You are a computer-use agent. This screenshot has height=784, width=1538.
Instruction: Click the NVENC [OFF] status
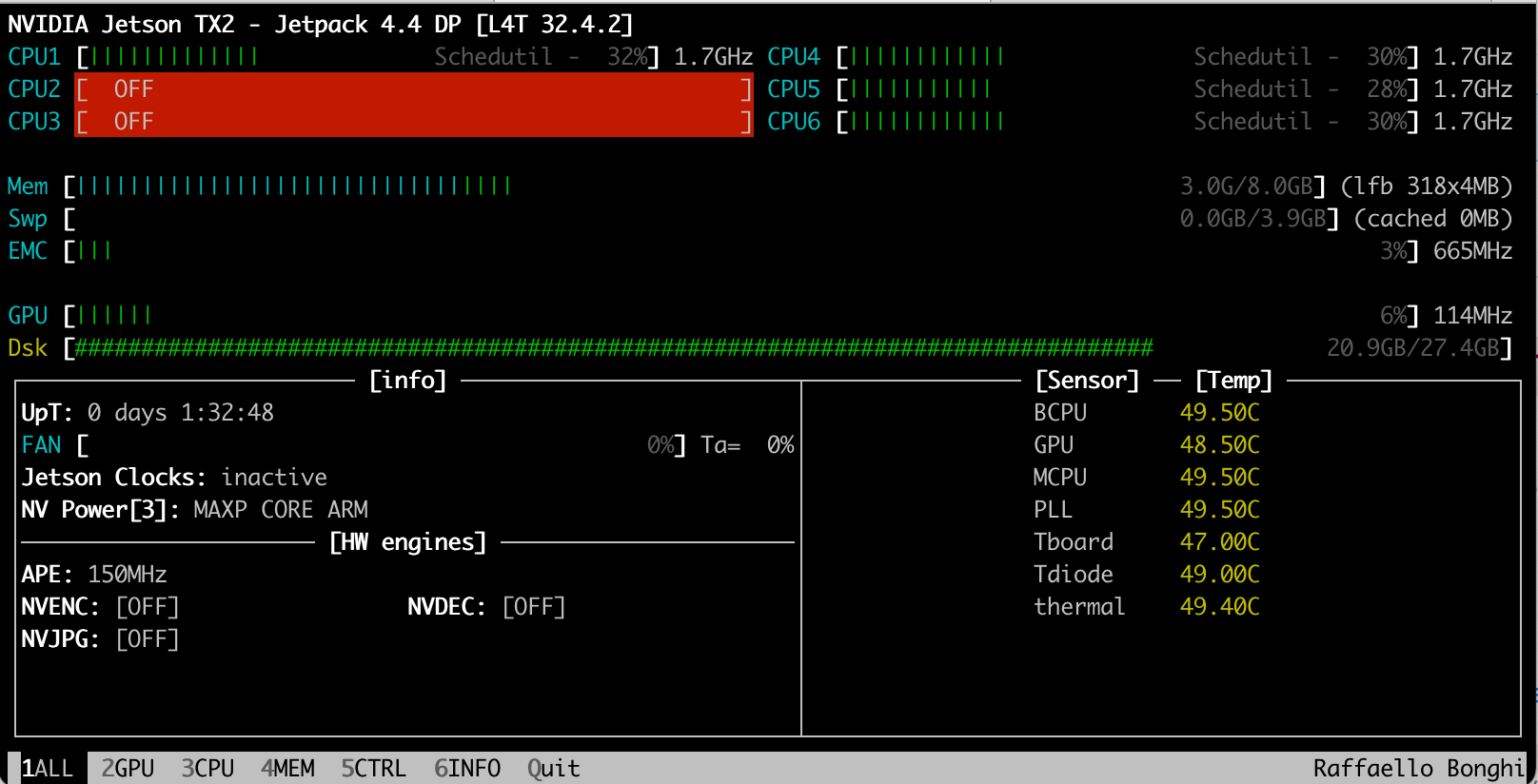click(x=148, y=606)
